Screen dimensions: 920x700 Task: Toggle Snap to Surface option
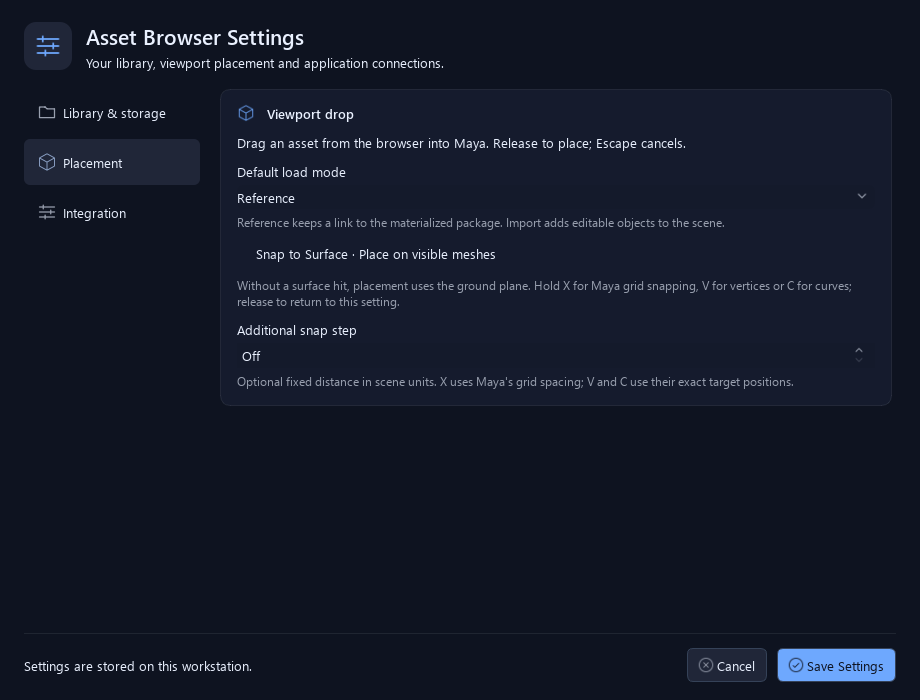click(376, 255)
